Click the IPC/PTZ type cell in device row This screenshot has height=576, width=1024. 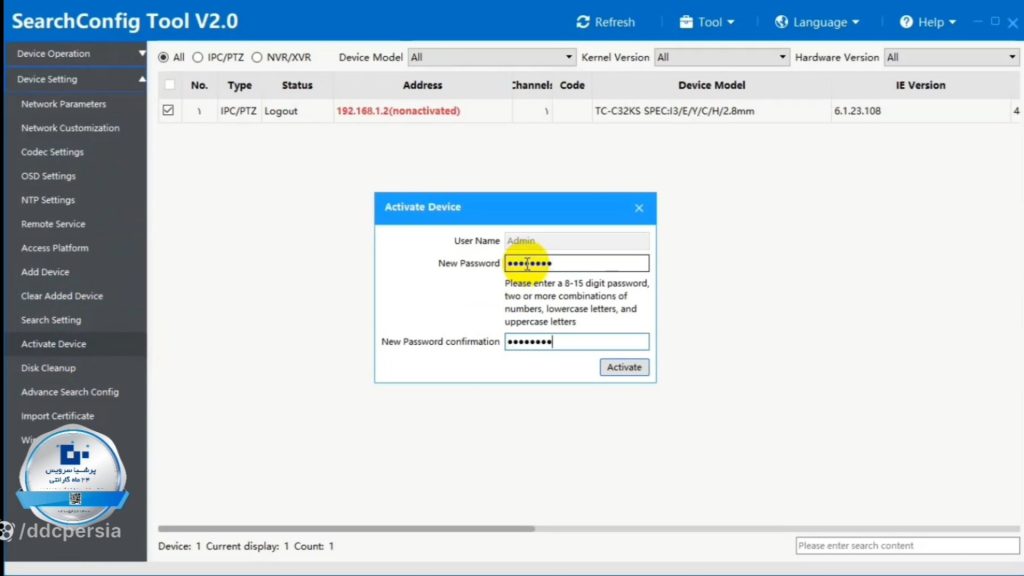tap(238, 111)
